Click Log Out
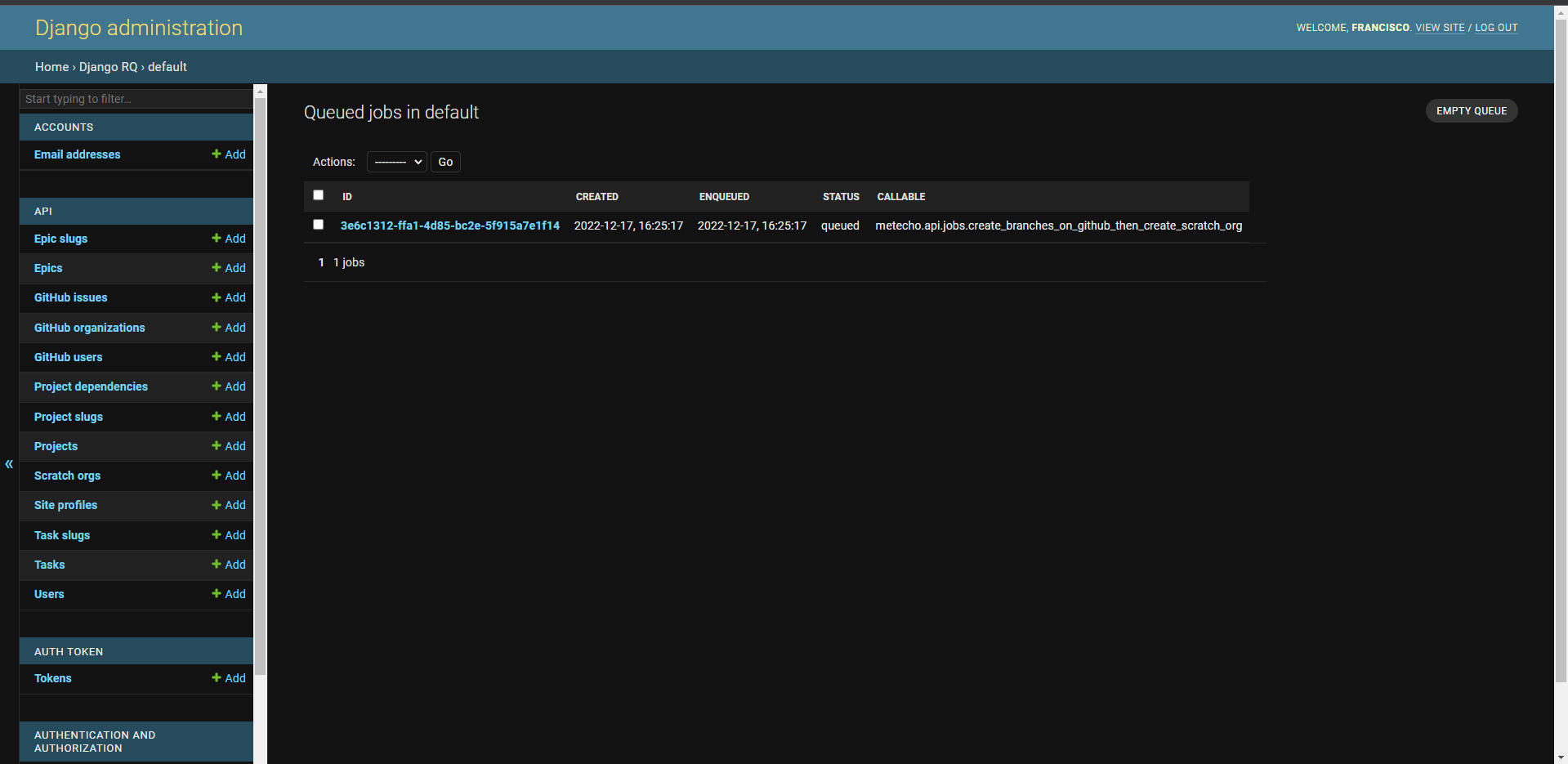 tap(1496, 28)
